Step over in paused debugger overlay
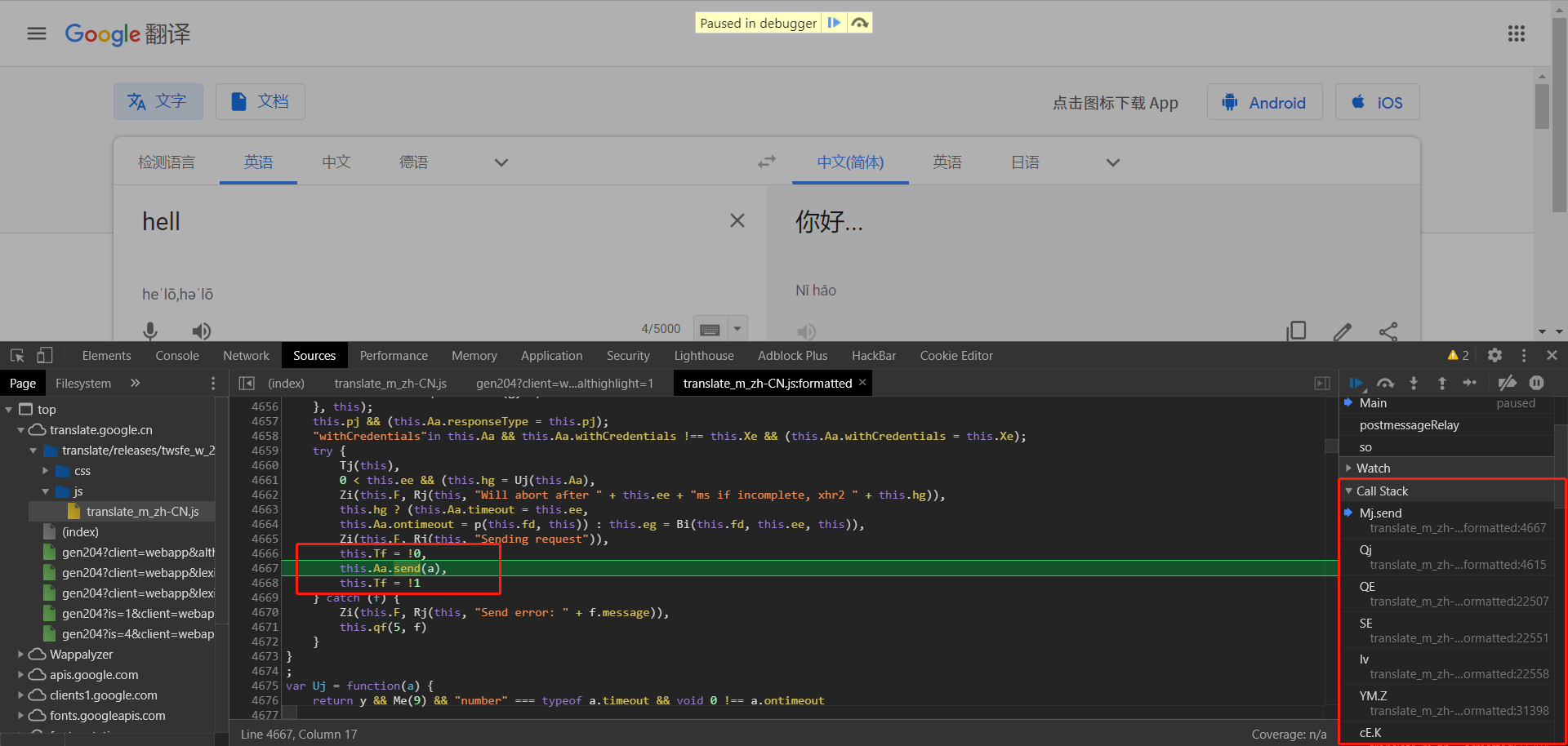This screenshot has width=1568, height=746. click(x=860, y=23)
